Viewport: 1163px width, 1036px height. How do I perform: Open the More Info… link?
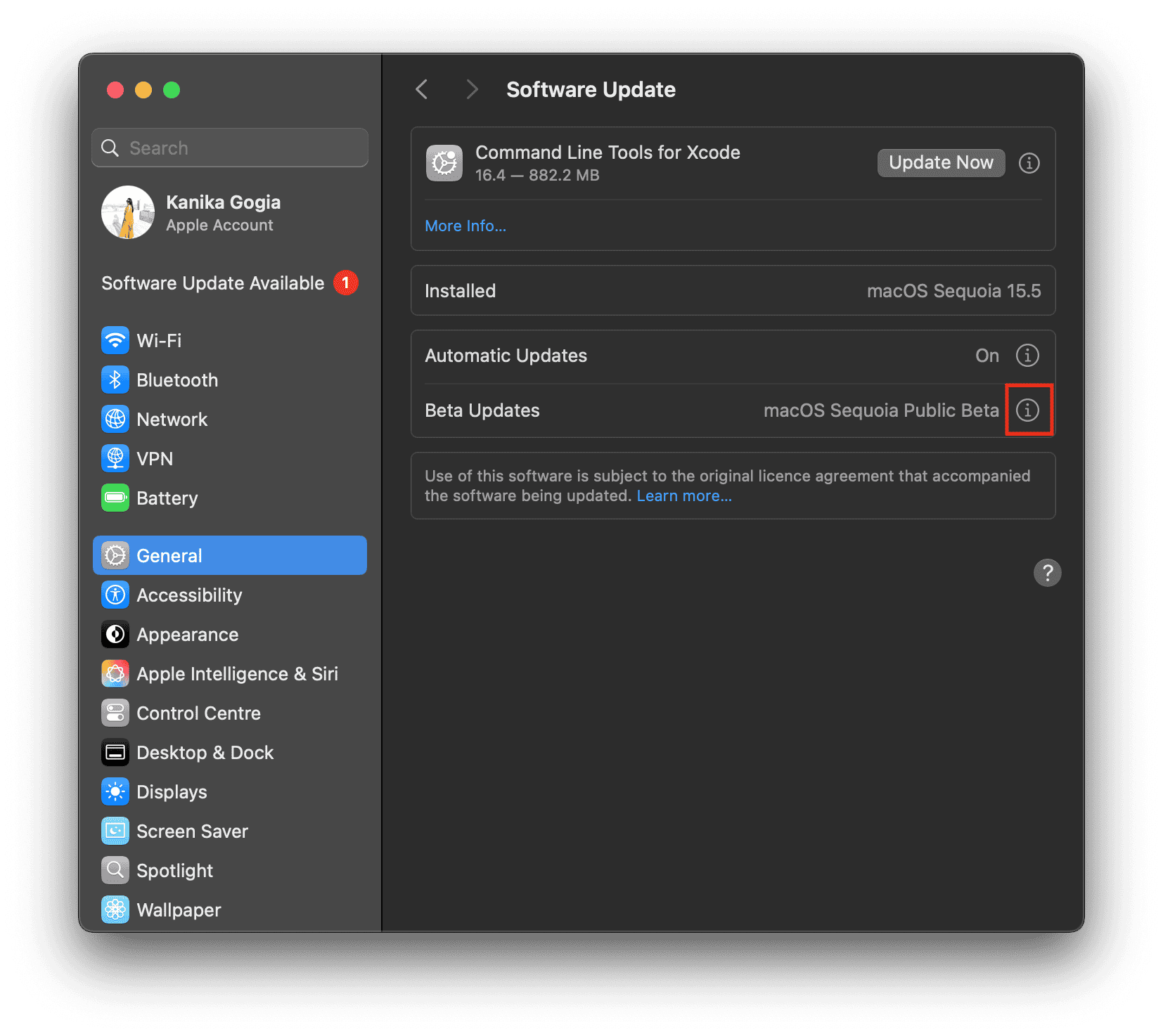coord(465,226)
